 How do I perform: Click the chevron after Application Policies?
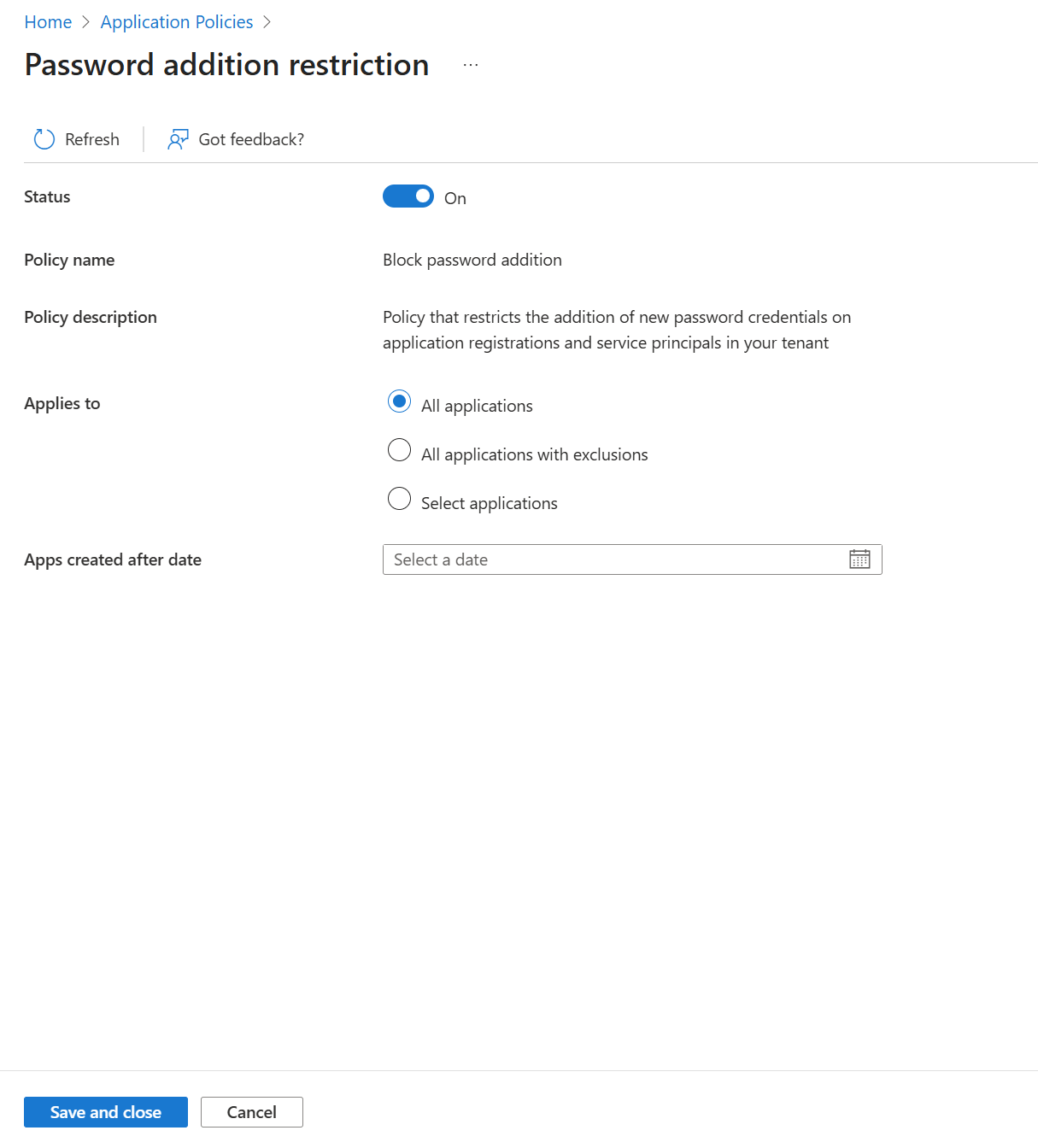267,22
